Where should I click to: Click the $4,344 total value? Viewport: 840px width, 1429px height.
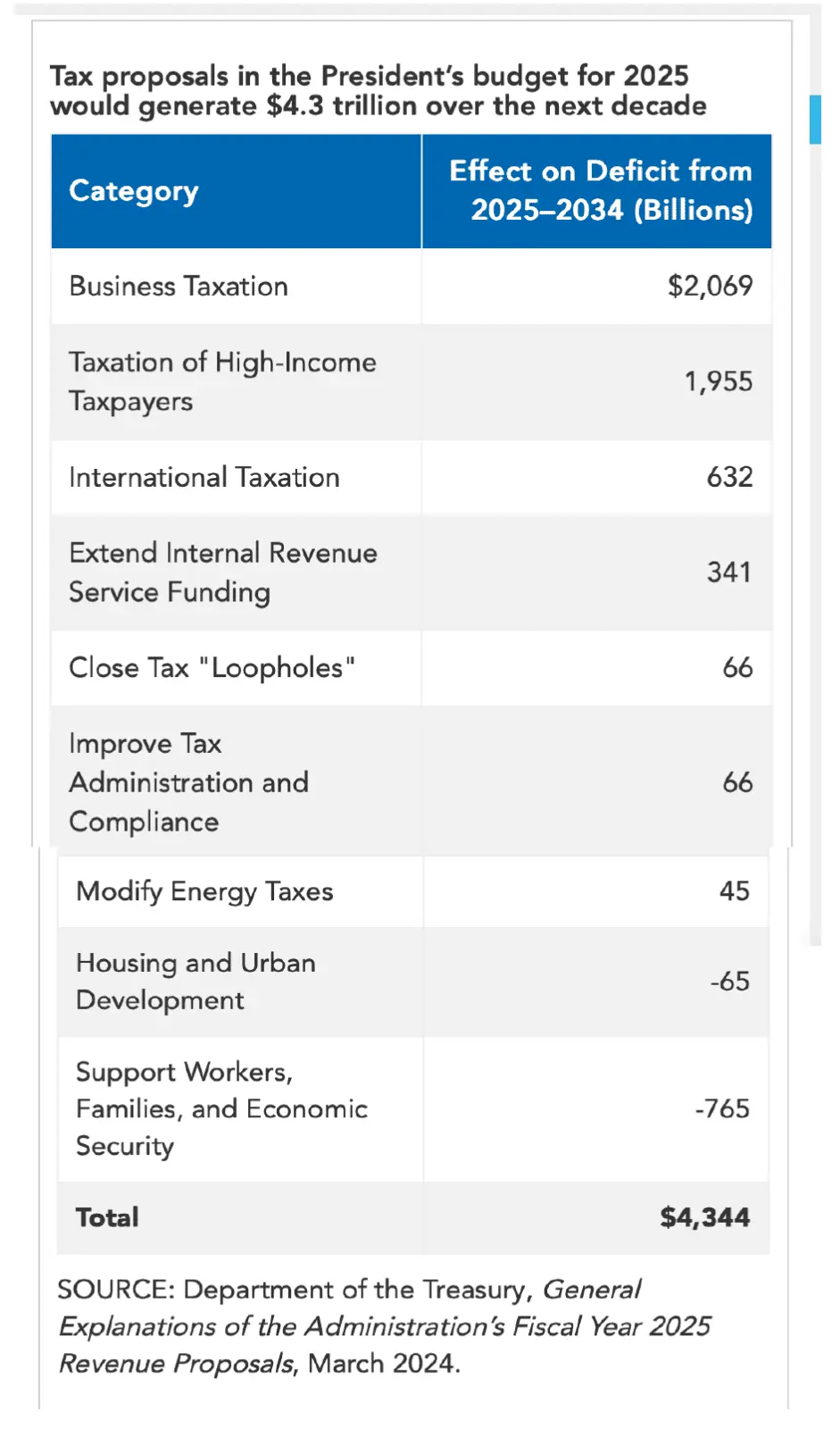click(x=704, y=1217)
